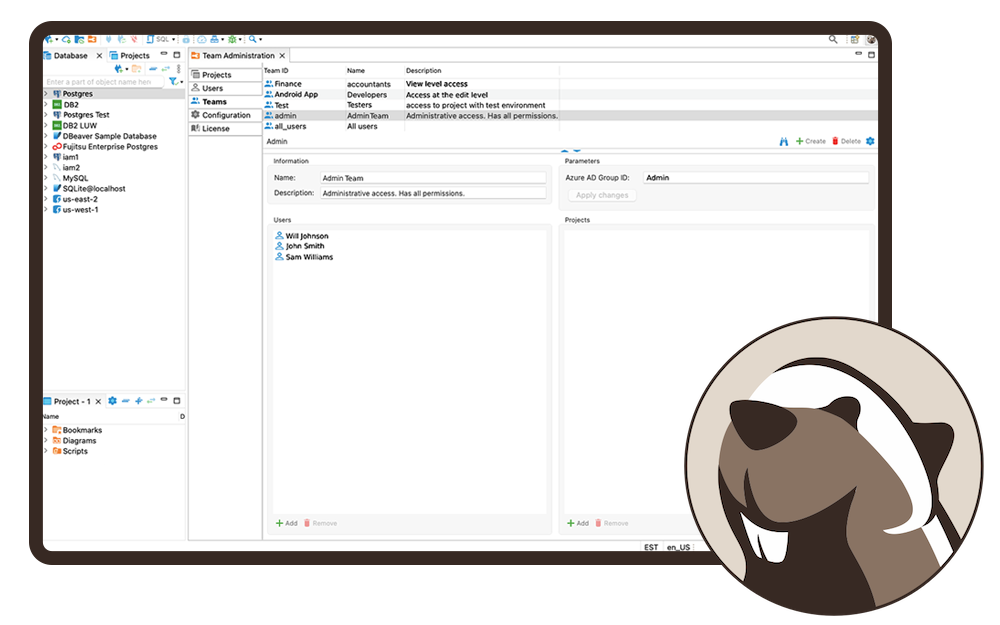
Task: Click the Create team button
Action: click(811, 142)
